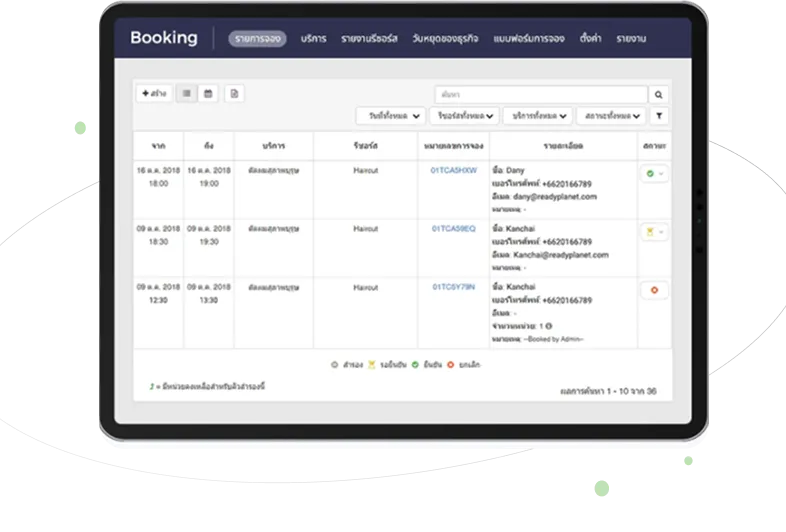The height and width of the screenshot is (532, 786).
Task: Click the filter funnel icon
Action: click(658, 116)
